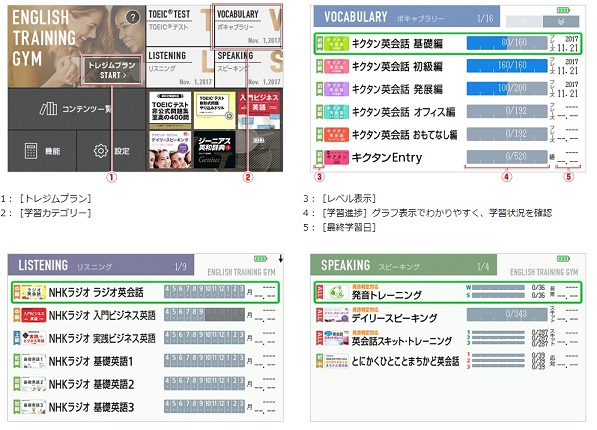Click 100/200 progress bar of 発展編

click(x=507, y=89)
